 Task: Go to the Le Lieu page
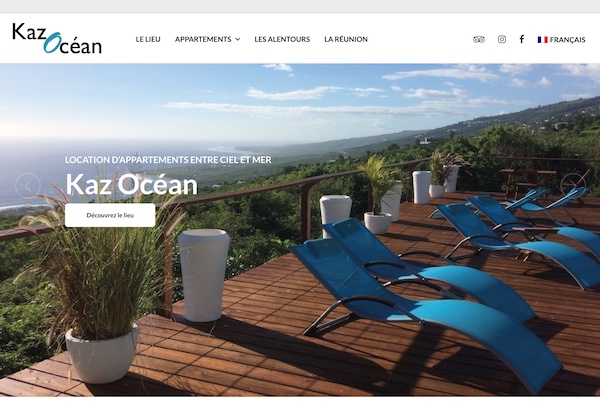148,39
